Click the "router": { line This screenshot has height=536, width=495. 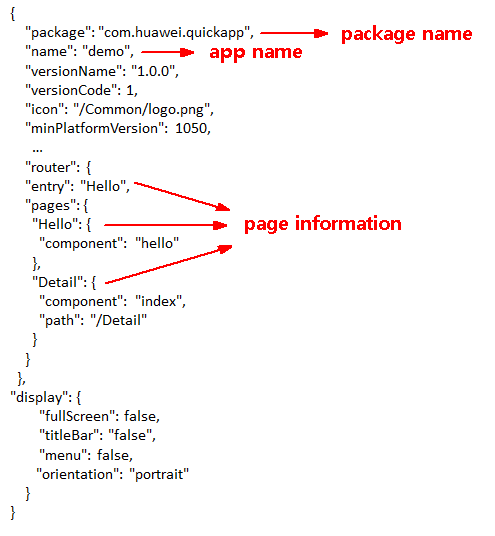[x=58, y=168]
